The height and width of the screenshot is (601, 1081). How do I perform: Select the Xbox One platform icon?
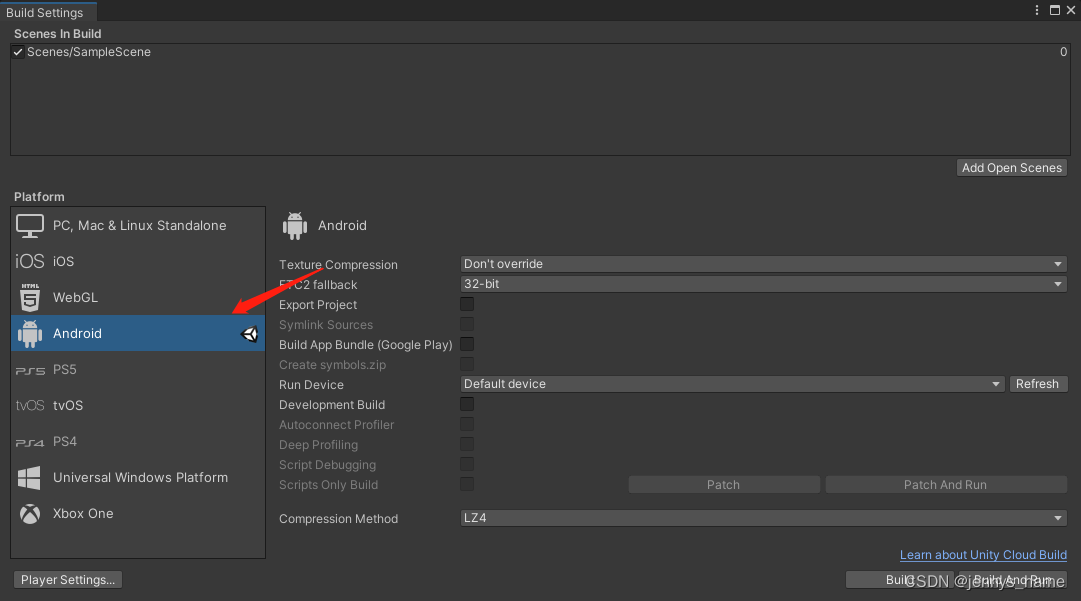(x=29, y=513)
